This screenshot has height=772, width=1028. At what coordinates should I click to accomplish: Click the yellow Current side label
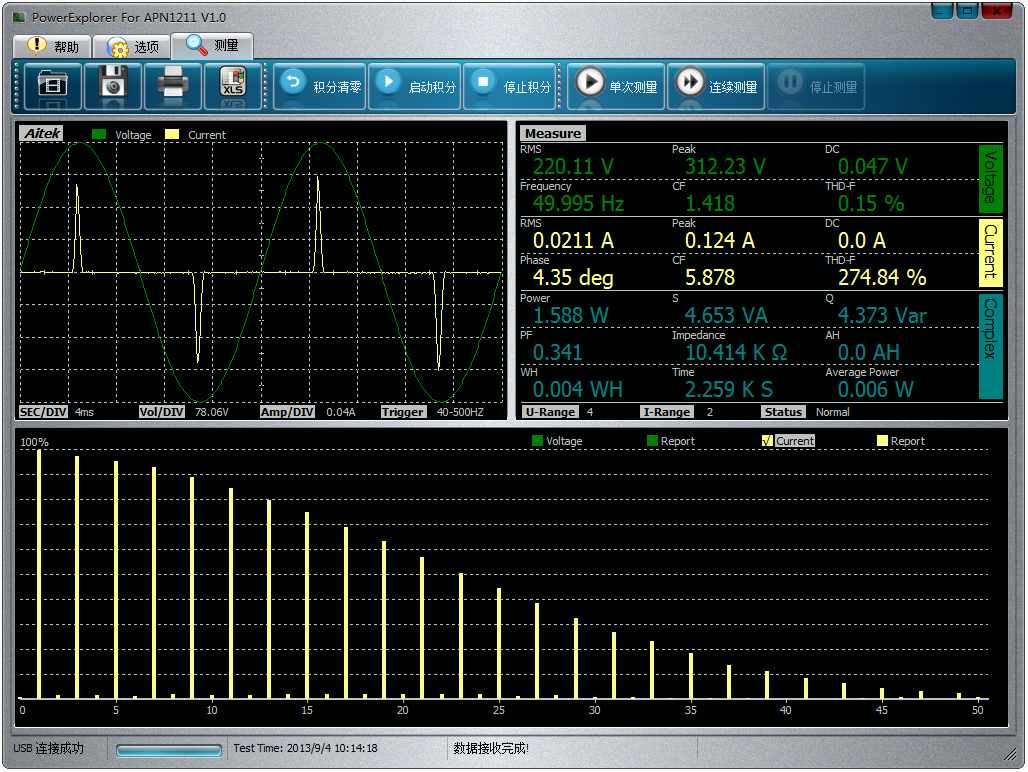point(990,251)
